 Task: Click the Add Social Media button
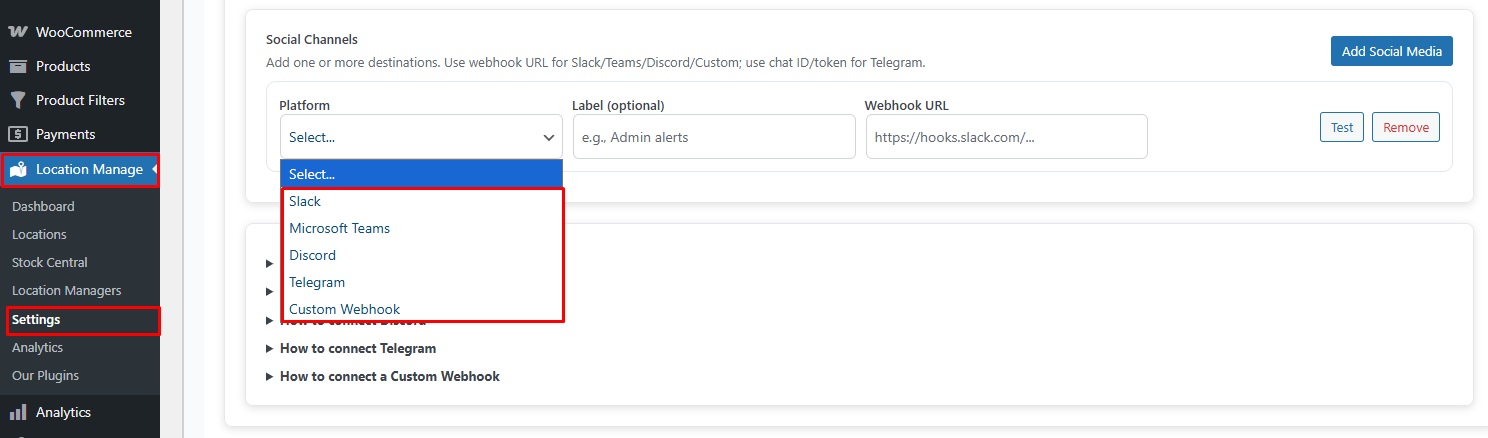(x=1391, y=51)
